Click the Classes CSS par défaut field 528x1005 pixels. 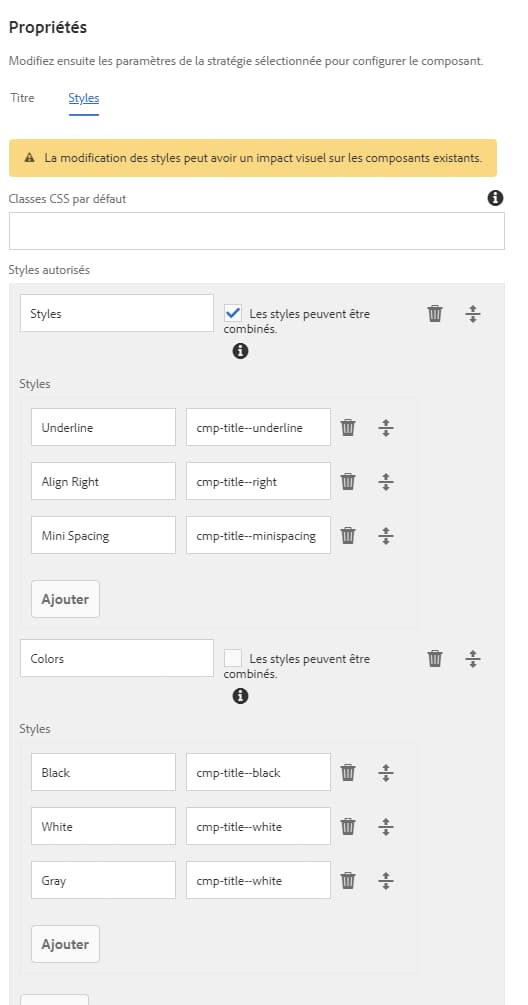[x=256, y=231]
